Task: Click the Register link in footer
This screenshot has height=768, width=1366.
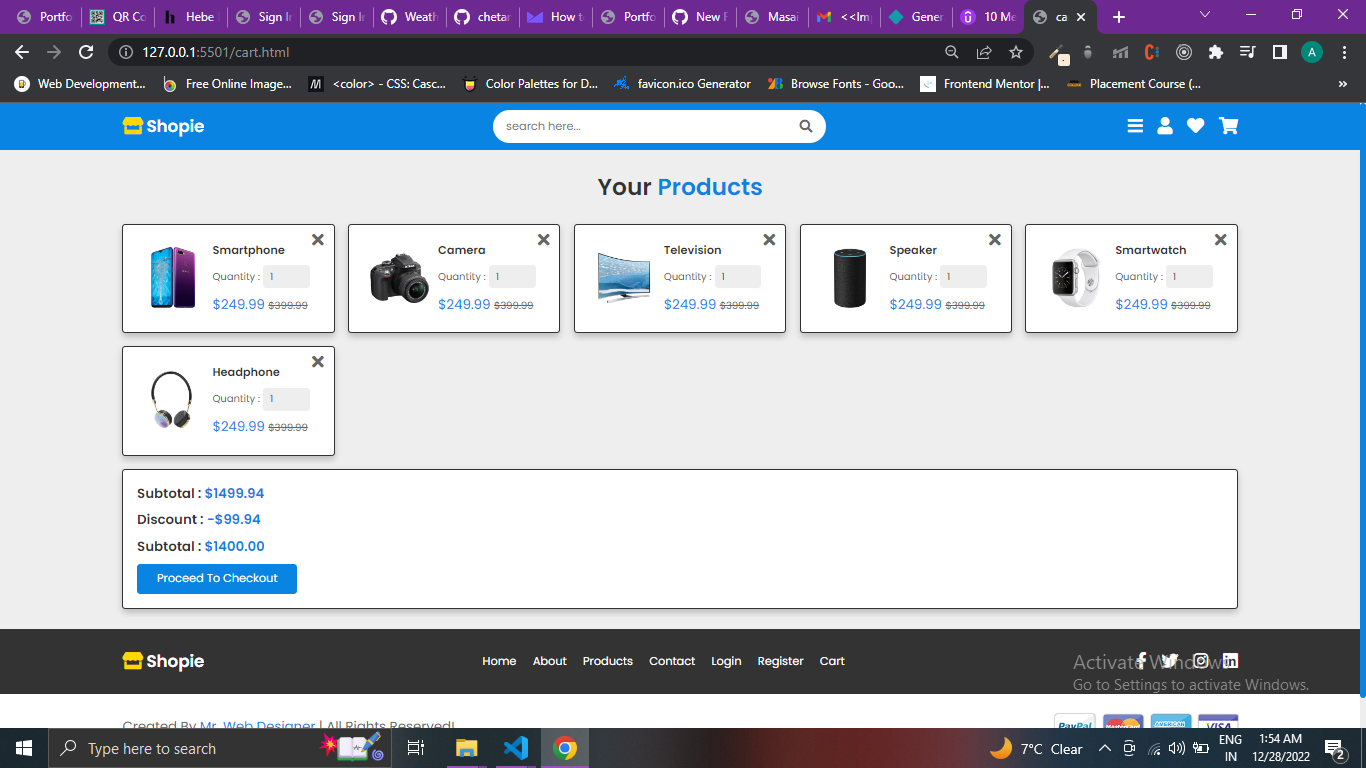Action: click(x=780, y=661)
